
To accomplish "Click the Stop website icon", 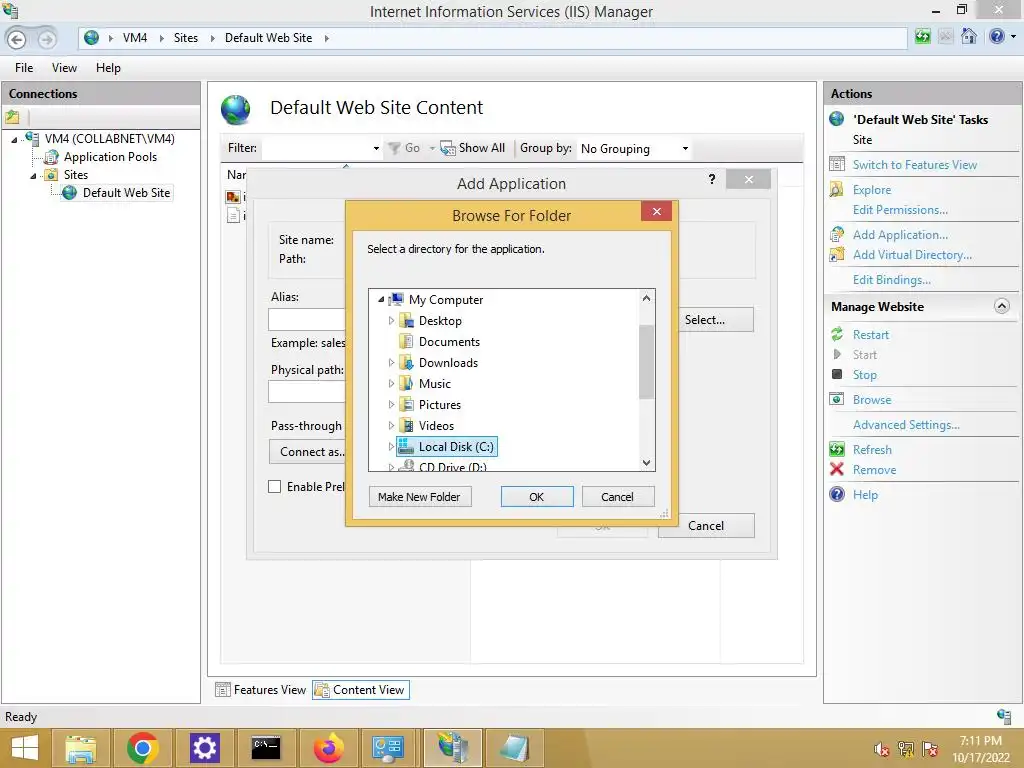I will [x=837, y=374].
